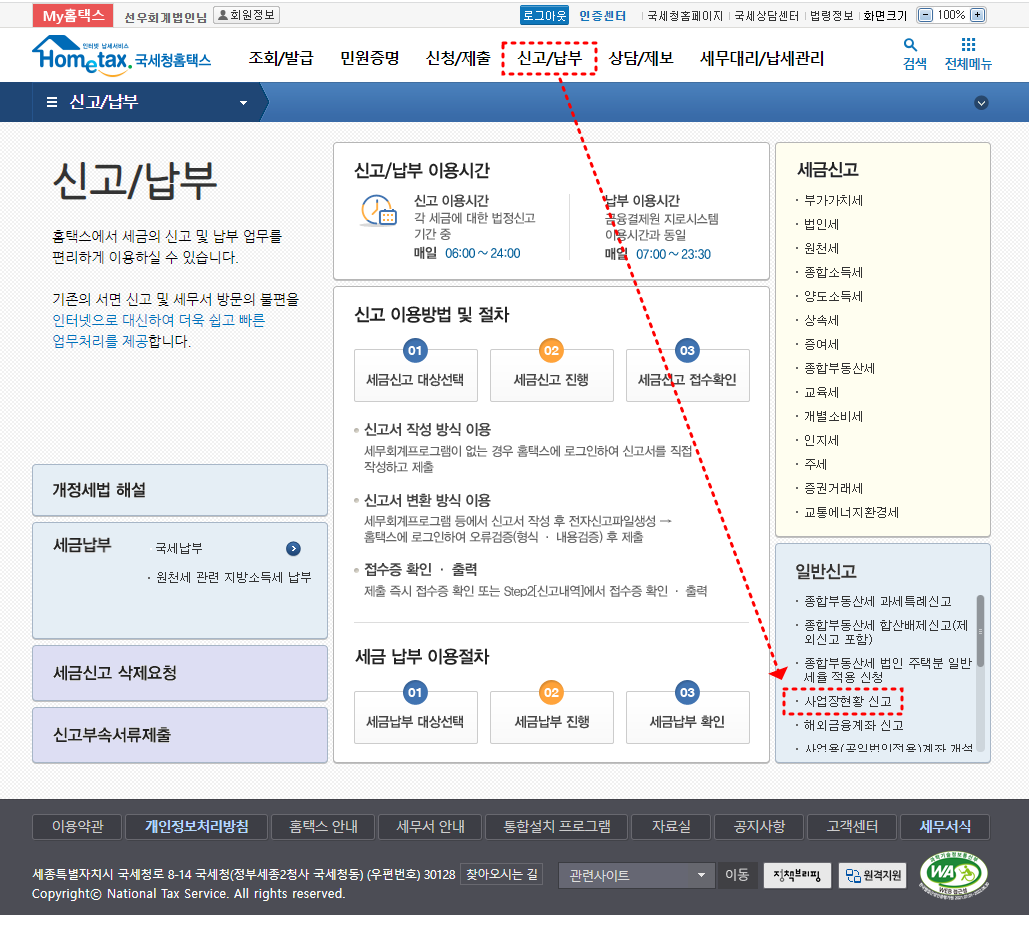Viewport: 1029px width, 936px height.
Task: Click the 이동 button next to 관련사이트
Action: tap(737, 875)
